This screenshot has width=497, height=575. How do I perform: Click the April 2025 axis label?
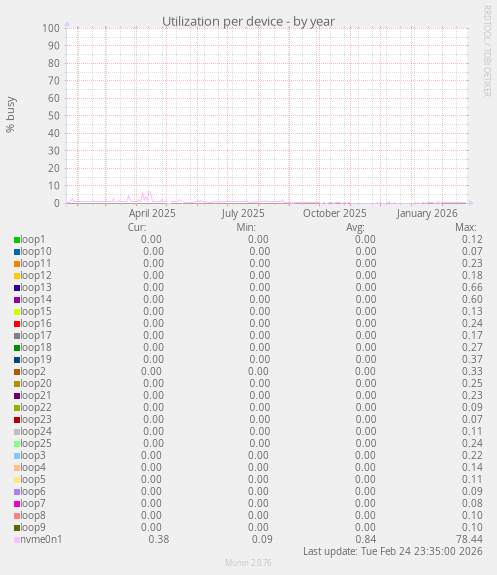[x=152, y=213]
